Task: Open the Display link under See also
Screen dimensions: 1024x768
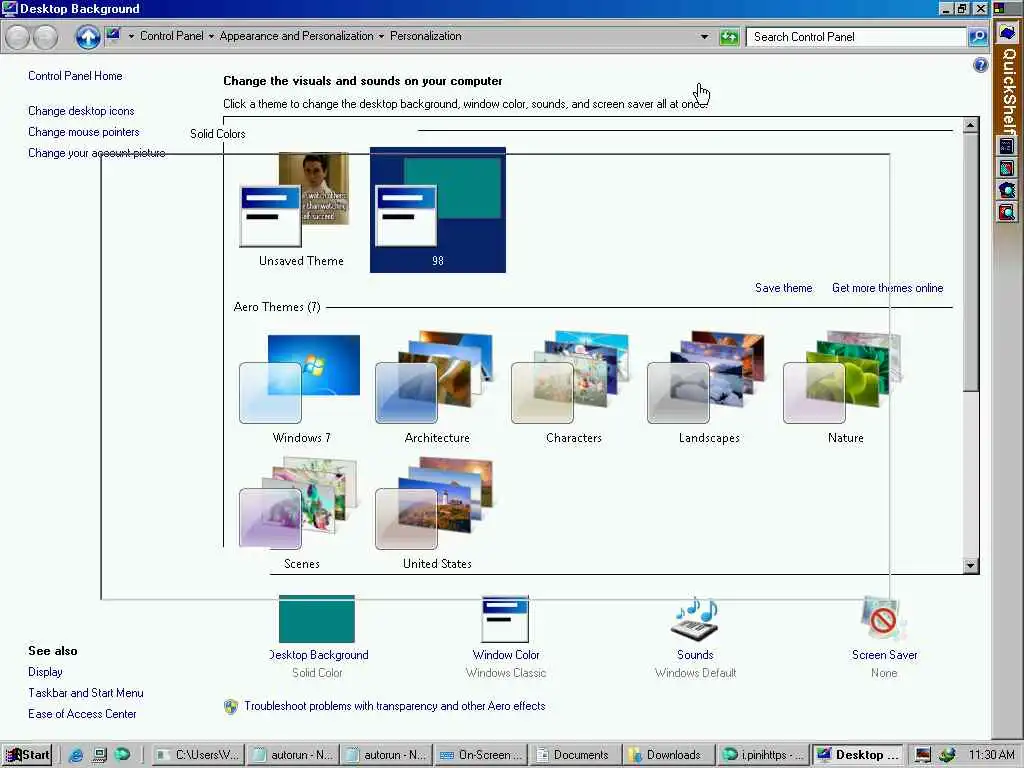Action: tap(45, 672)
